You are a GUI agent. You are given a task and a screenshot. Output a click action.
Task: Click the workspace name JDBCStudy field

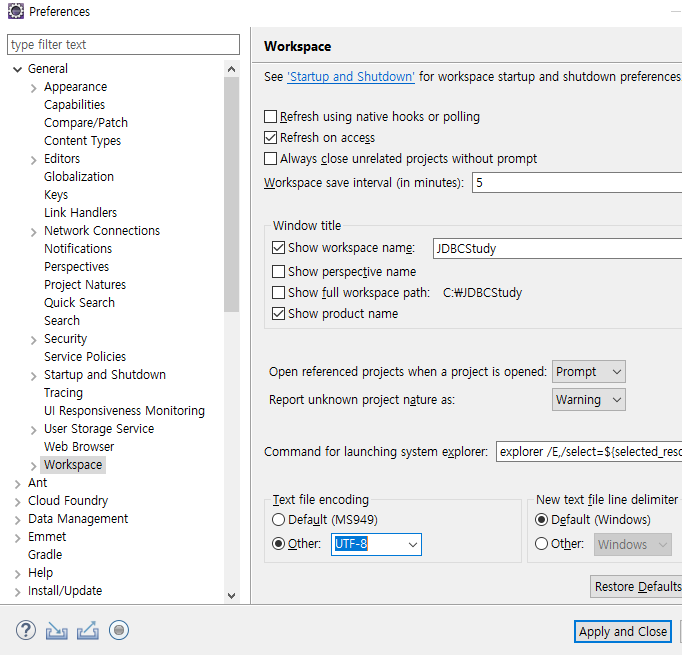click(557, 248)
